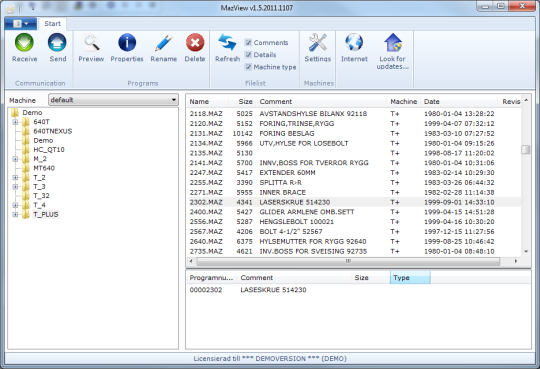Screen dimensions: 540x369
Task: Expand the T_PLUS folder node
Action: point(15,214)
